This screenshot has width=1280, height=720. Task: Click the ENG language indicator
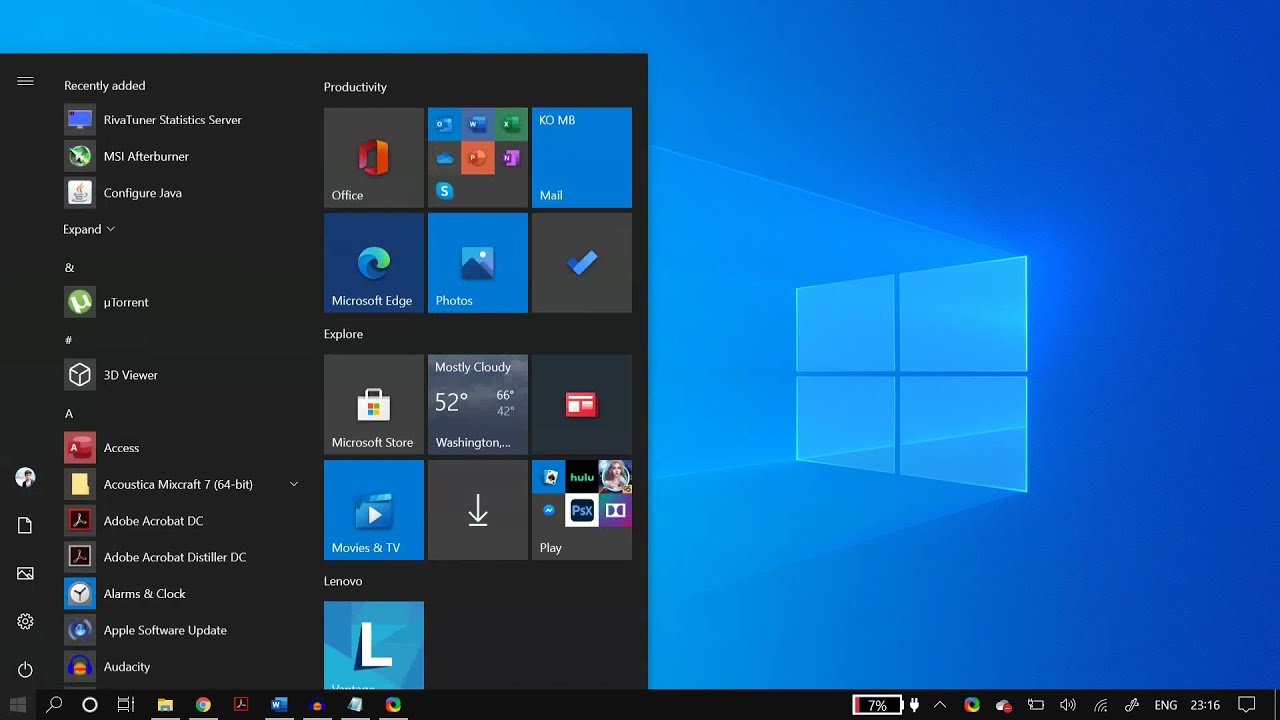[1166, 705]
